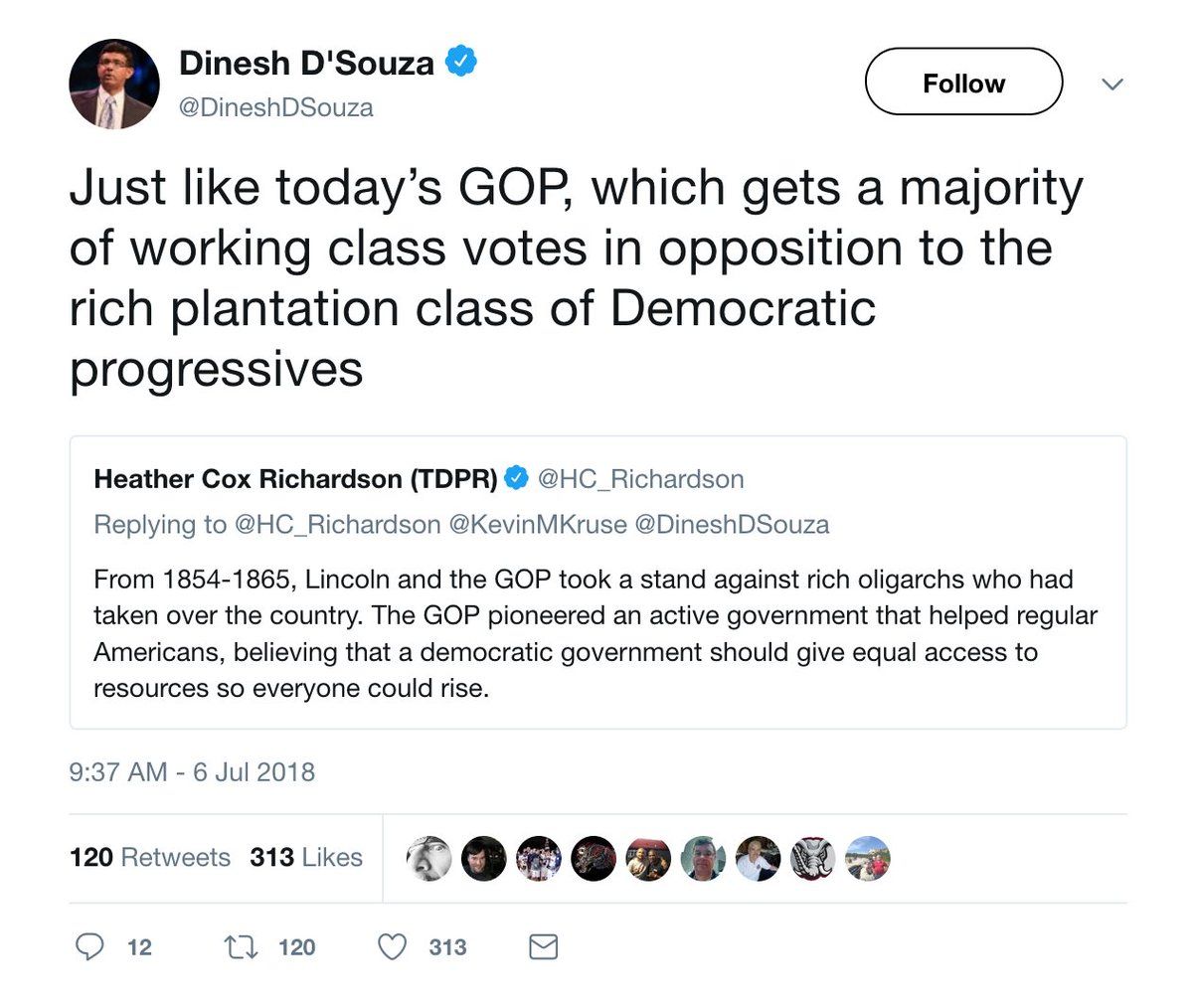Image resolution: width=1193 pixels, height=1008 pixels.
Task: Click the reply speech bubble icon
Action: pos(89,946)
